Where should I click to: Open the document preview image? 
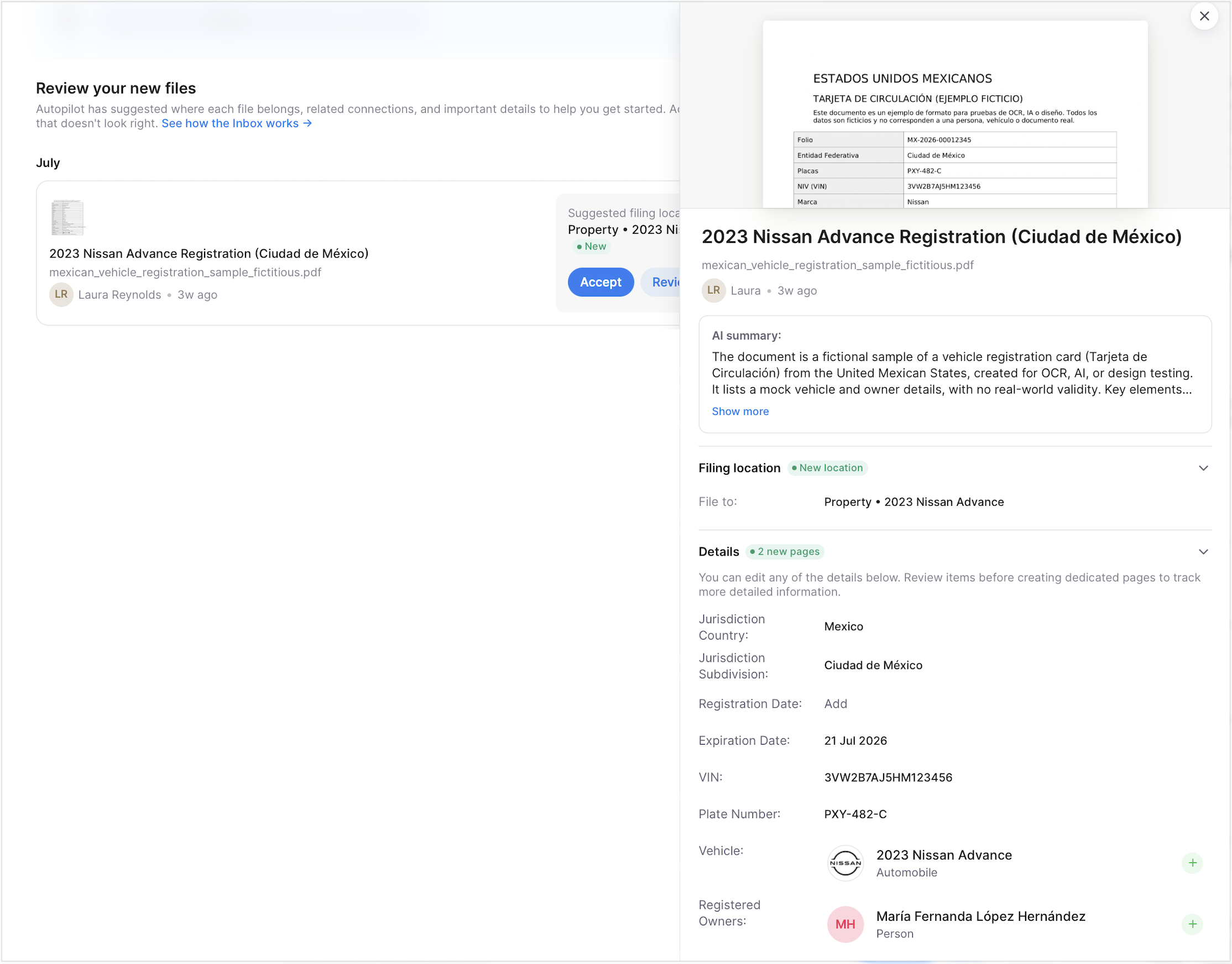pyautogui.click(x=954, y=114)
